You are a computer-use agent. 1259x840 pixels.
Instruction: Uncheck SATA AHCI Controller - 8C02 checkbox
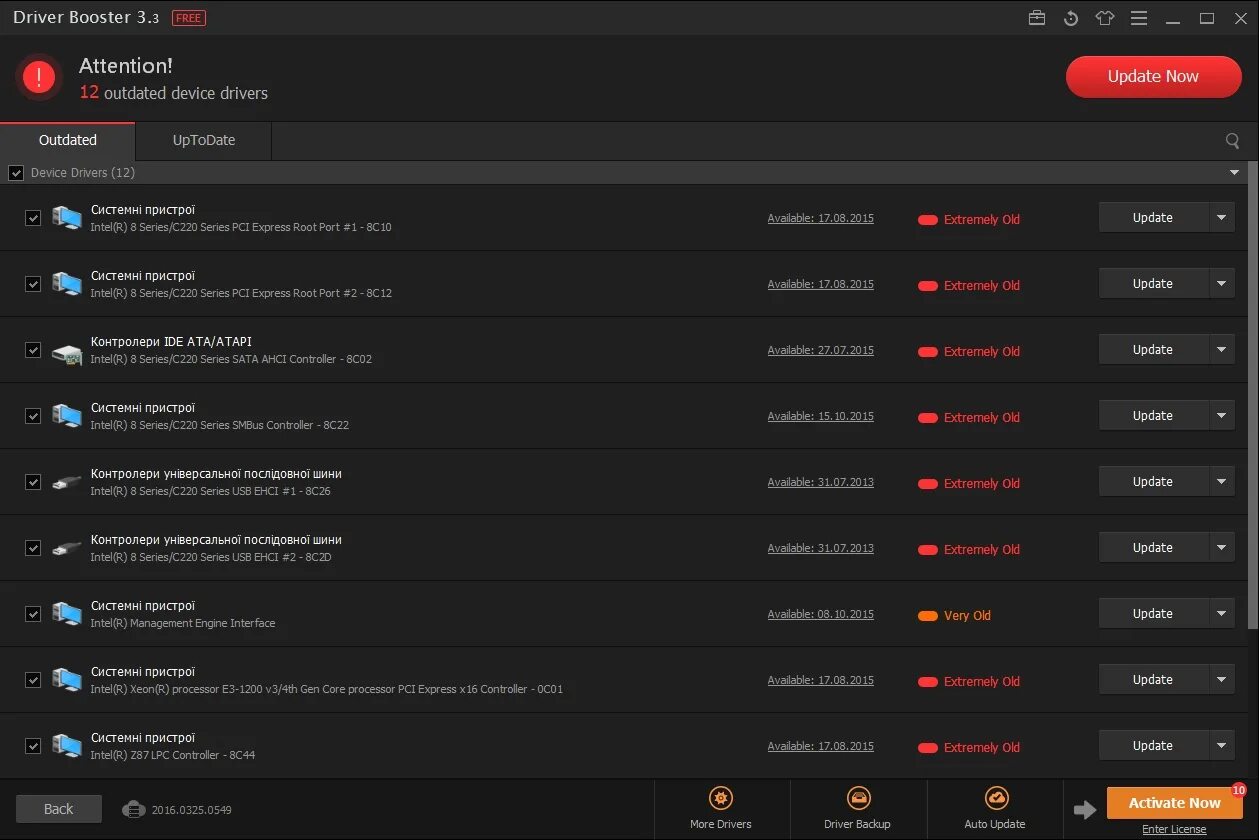click(33, 350)
